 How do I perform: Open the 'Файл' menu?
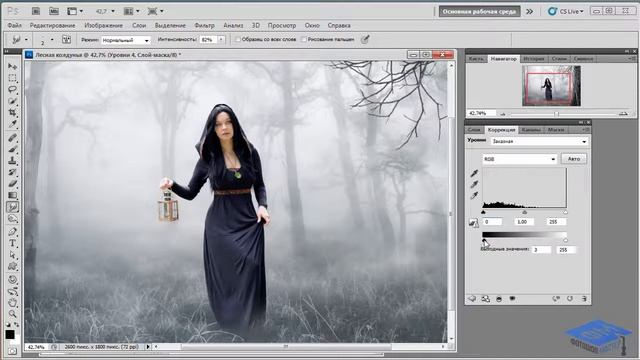(x=15, y=25)
